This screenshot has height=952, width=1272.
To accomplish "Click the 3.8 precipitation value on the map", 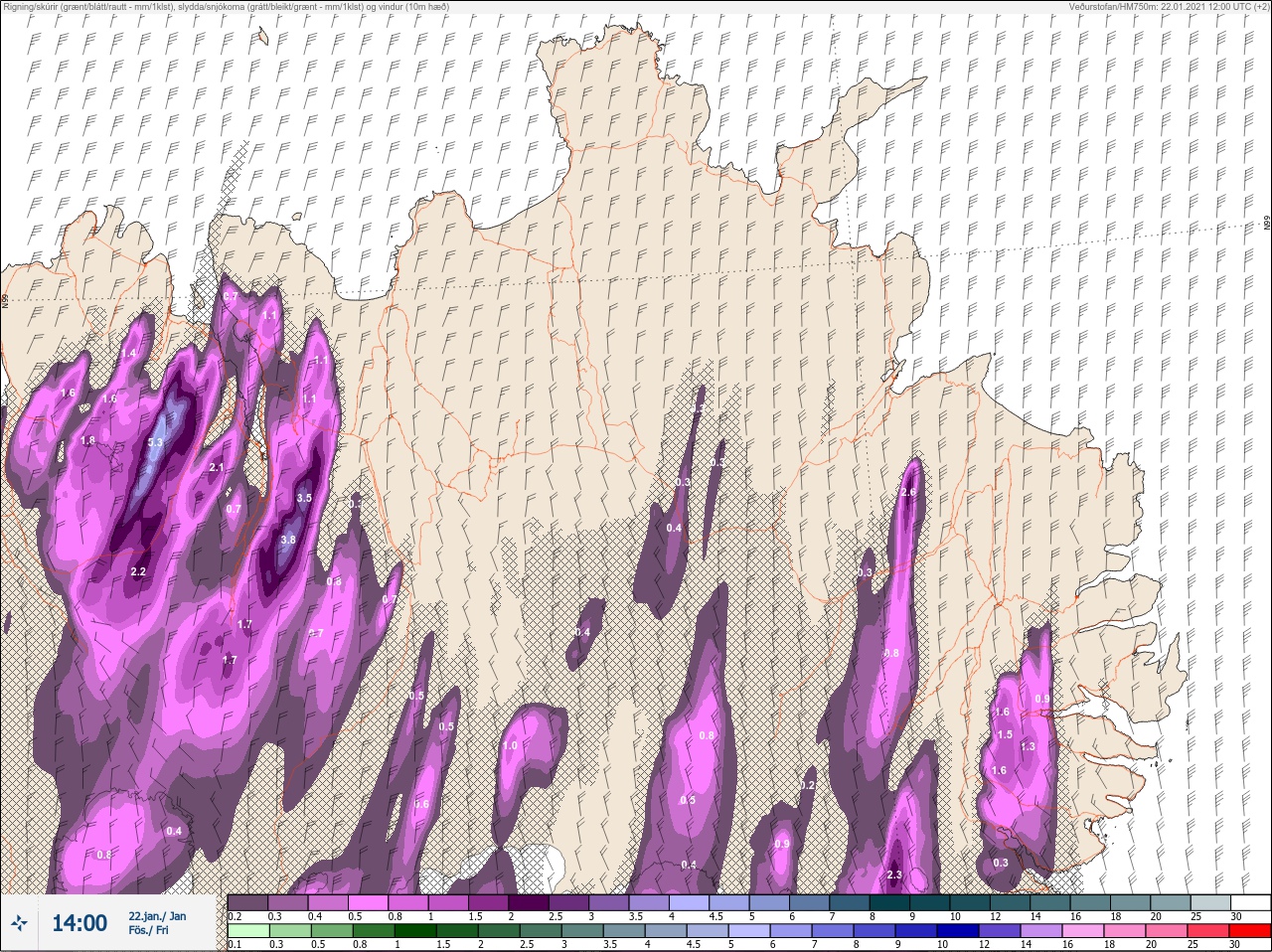I will [x=288, y=540].
